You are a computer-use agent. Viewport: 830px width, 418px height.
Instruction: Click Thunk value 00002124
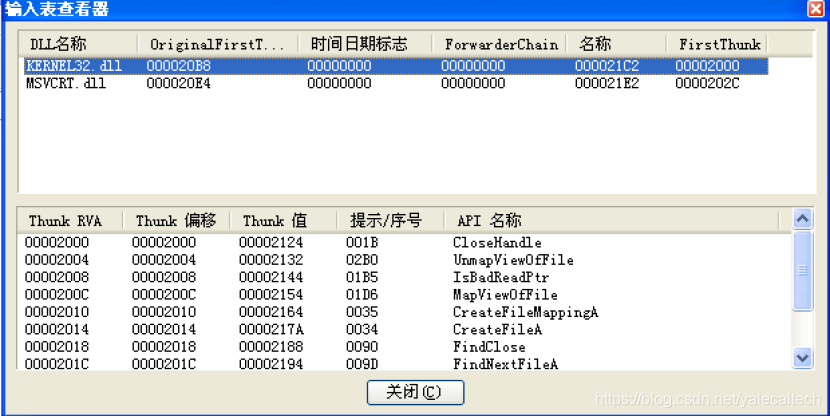point(271,243)
